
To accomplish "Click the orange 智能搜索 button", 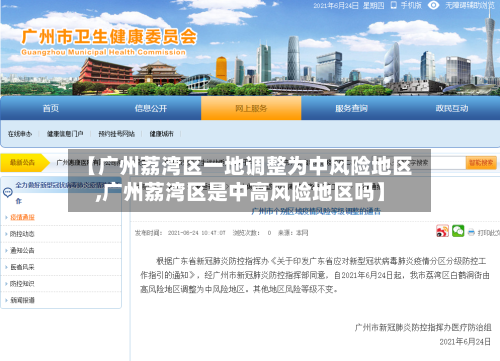I will pos(481,163).
